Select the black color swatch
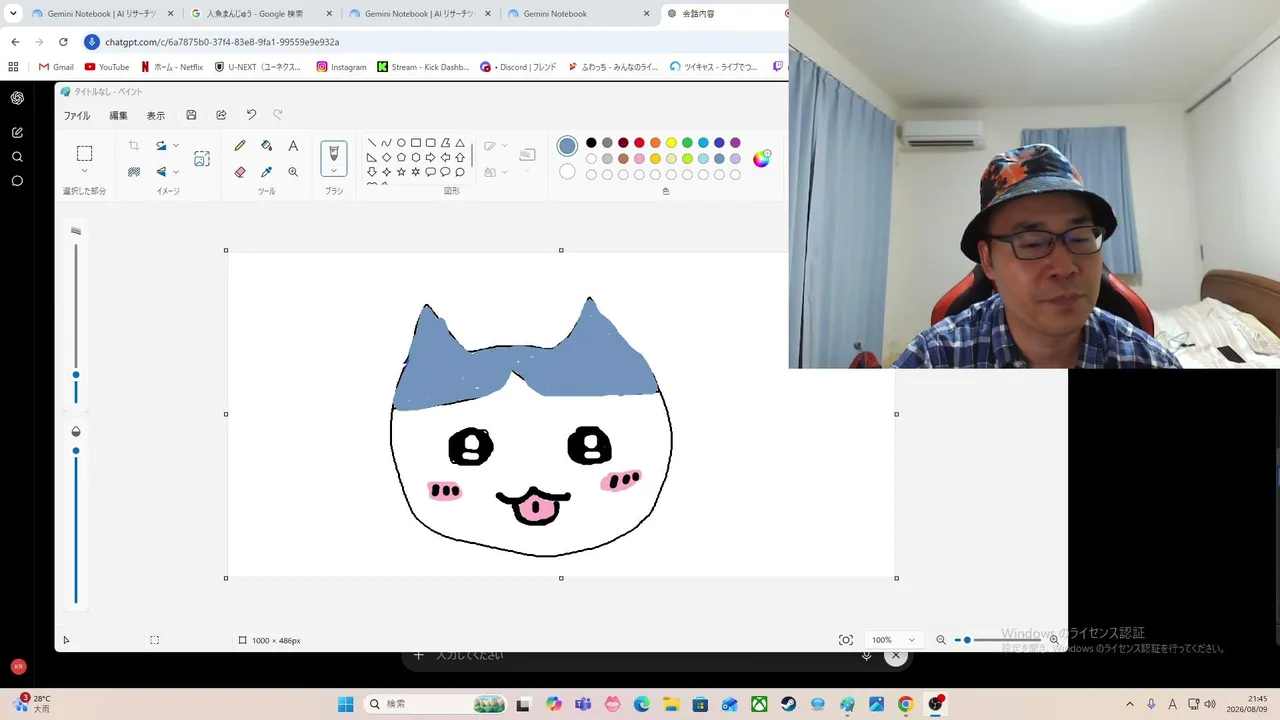This screenshot has width=1280, height=720. pyautogui.click(x=591, y=143)
